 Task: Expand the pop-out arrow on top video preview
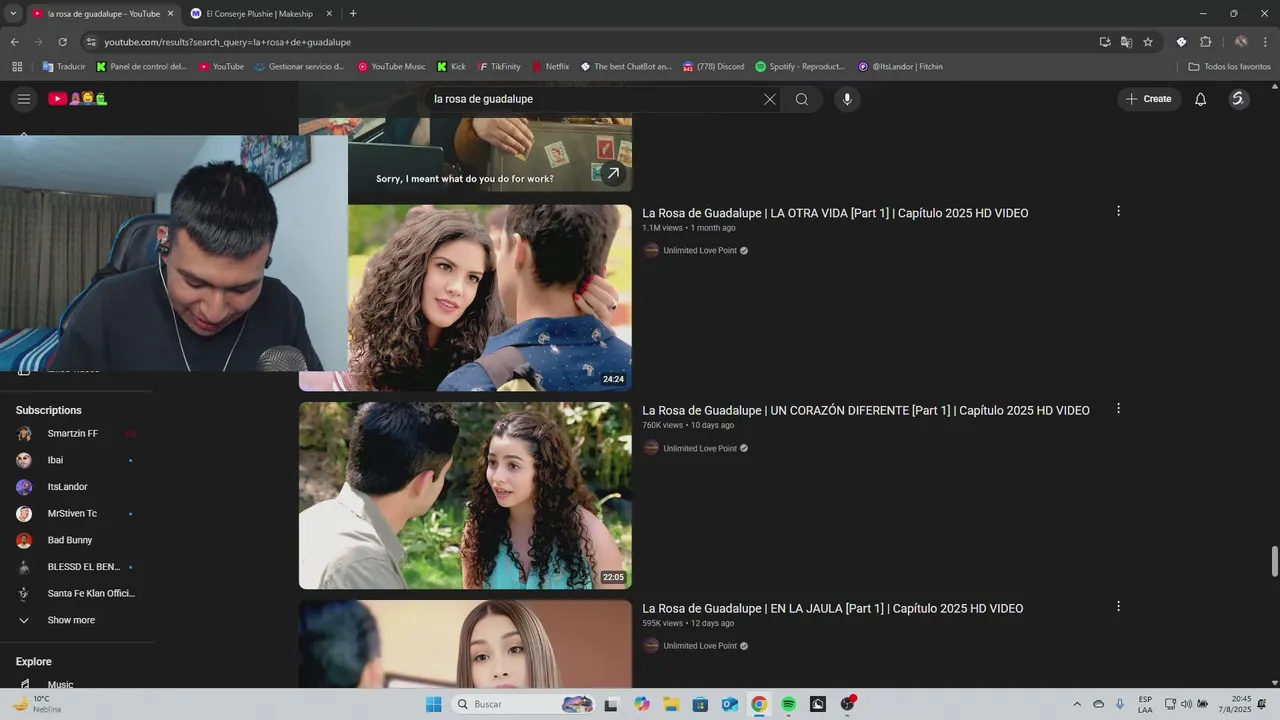pyautogui.click(x=613, y=173)
